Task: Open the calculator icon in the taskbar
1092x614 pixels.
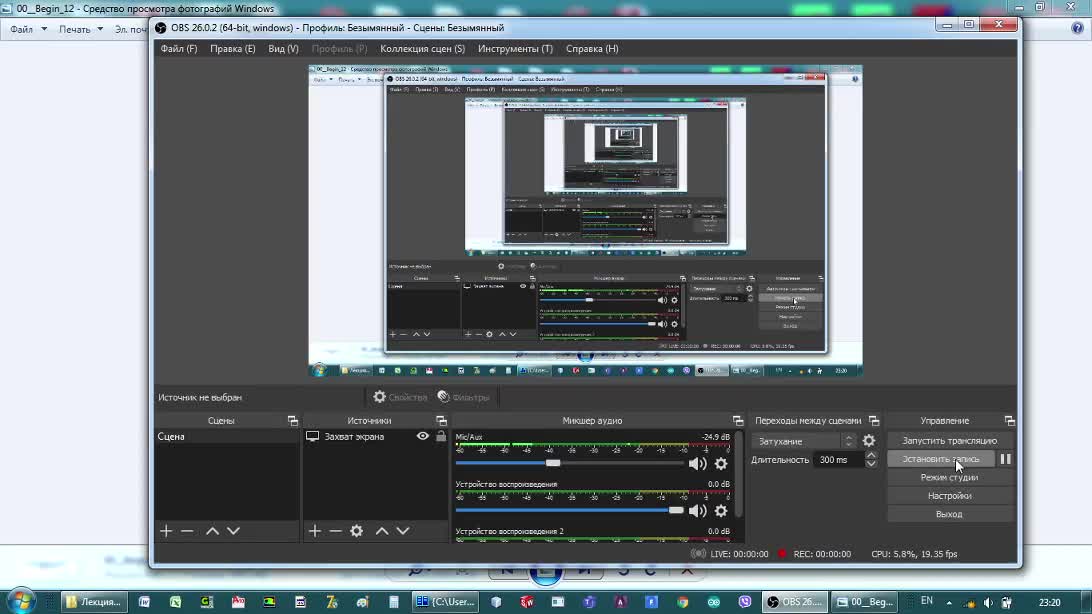Action: click(x=393, y=601)
